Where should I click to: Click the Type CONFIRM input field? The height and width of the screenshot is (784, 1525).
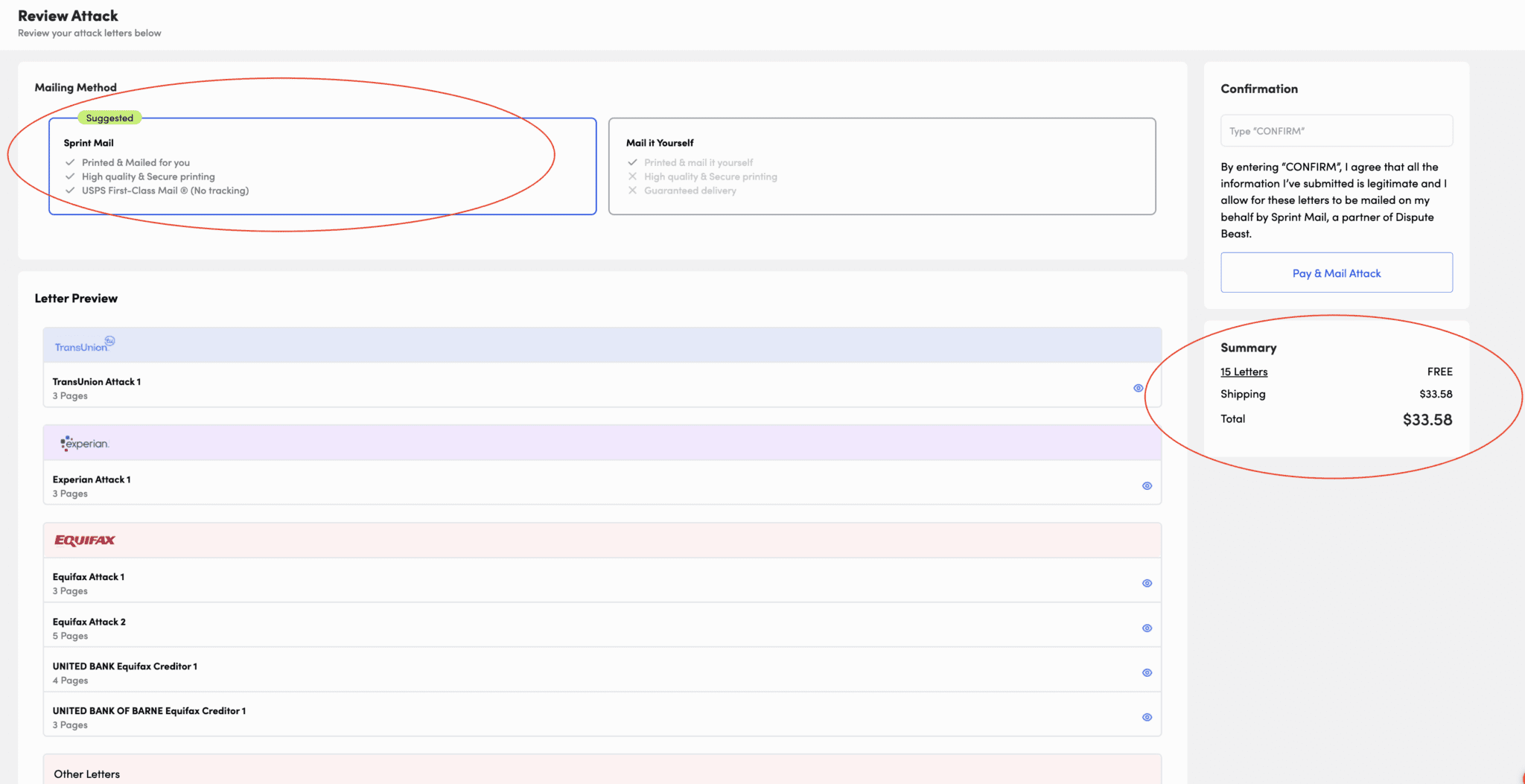pyautogui.click(x=1336, y=130)
